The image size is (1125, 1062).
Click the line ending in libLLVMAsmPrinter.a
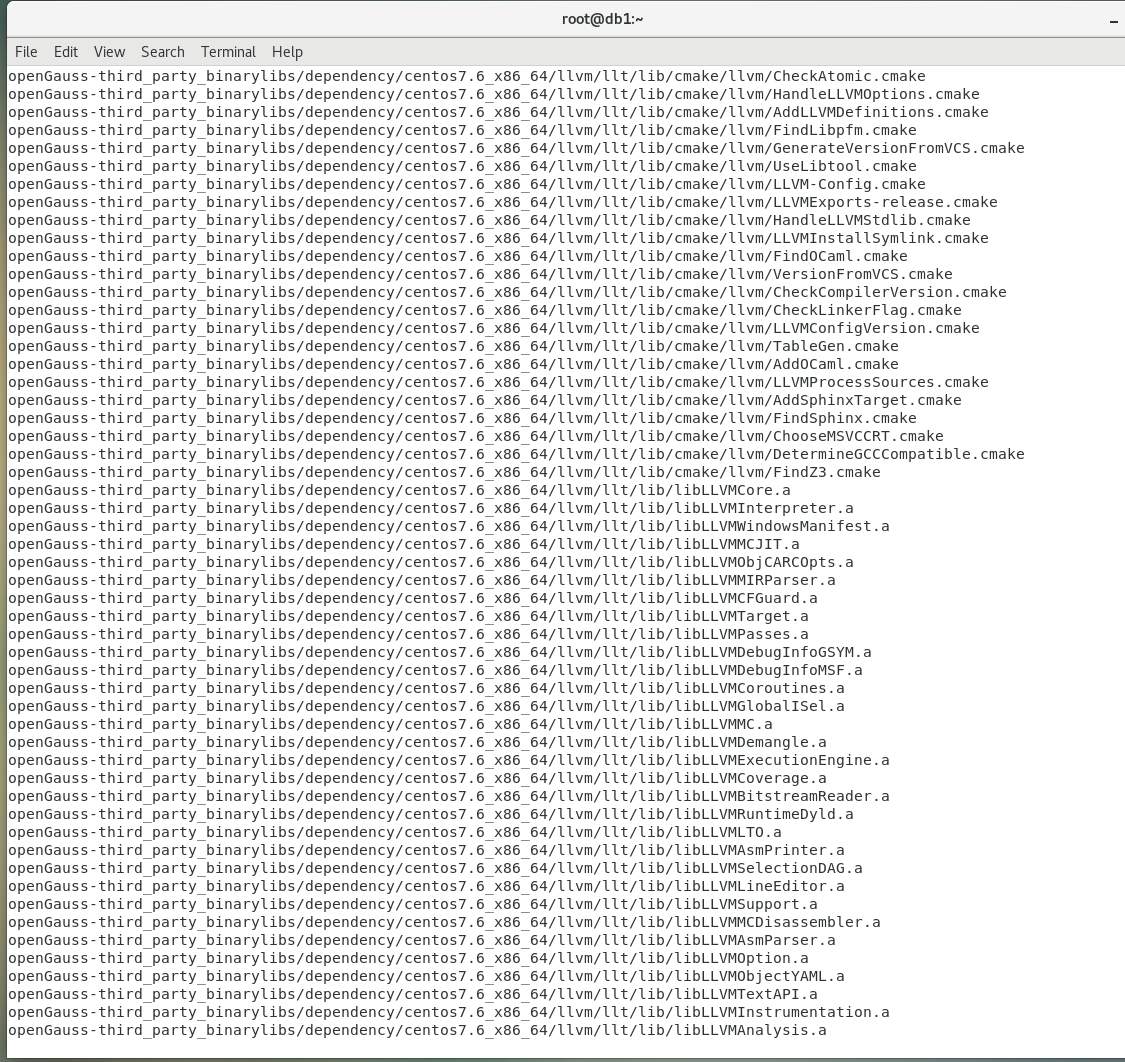[x=426, y=850]
